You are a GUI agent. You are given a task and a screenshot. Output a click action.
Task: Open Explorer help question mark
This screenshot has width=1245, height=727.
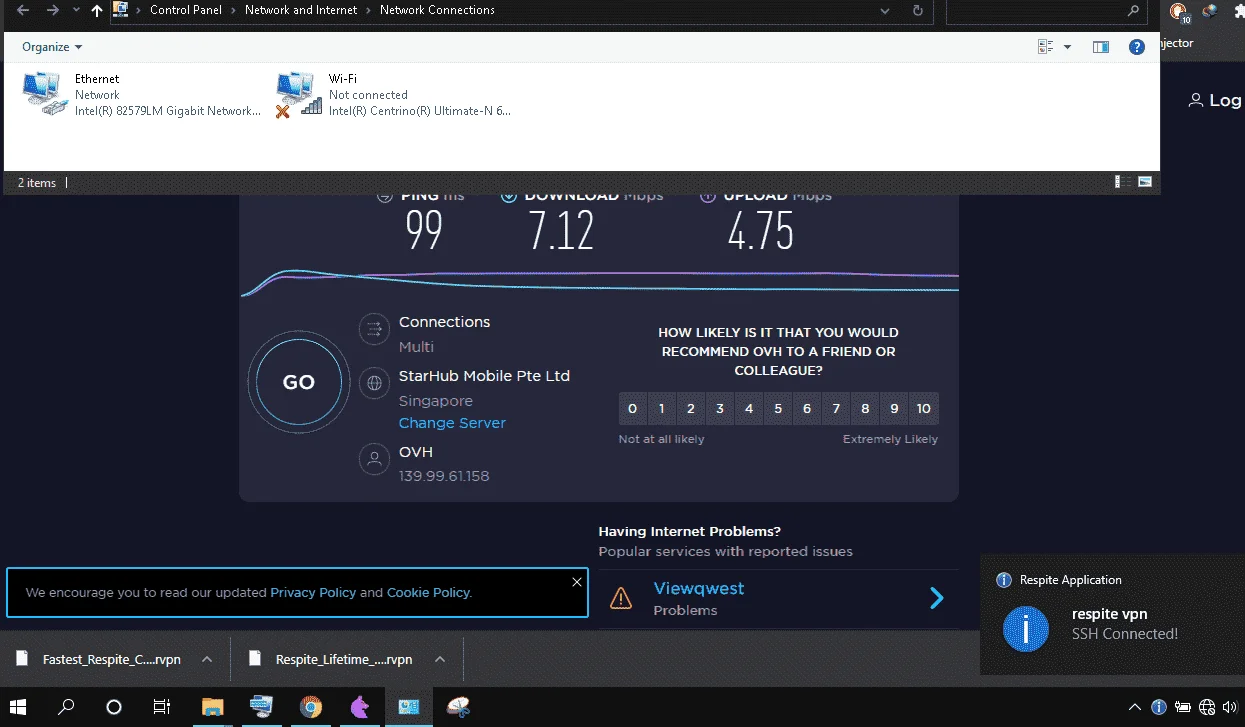click(x=1136, y=47)
